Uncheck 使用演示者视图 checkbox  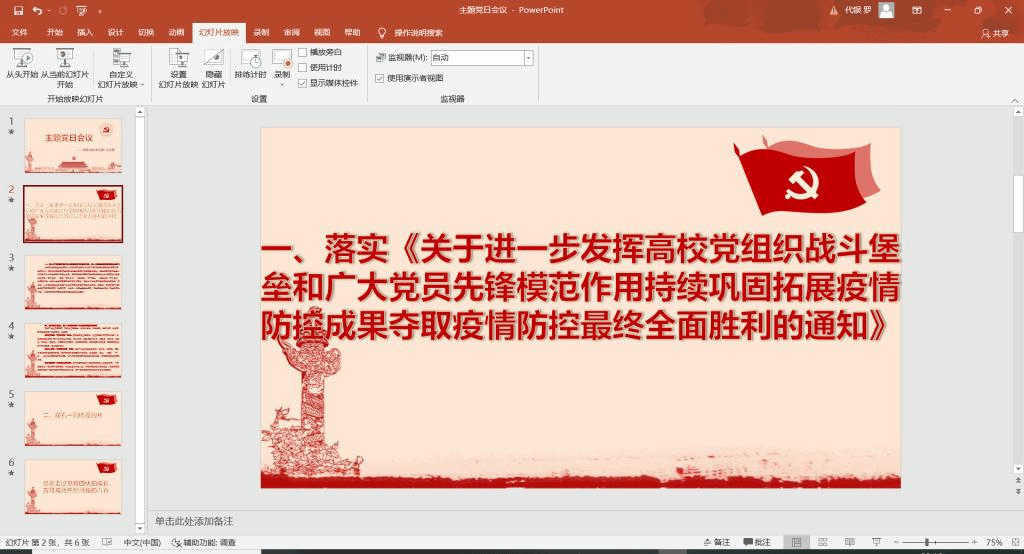[379, 78]
